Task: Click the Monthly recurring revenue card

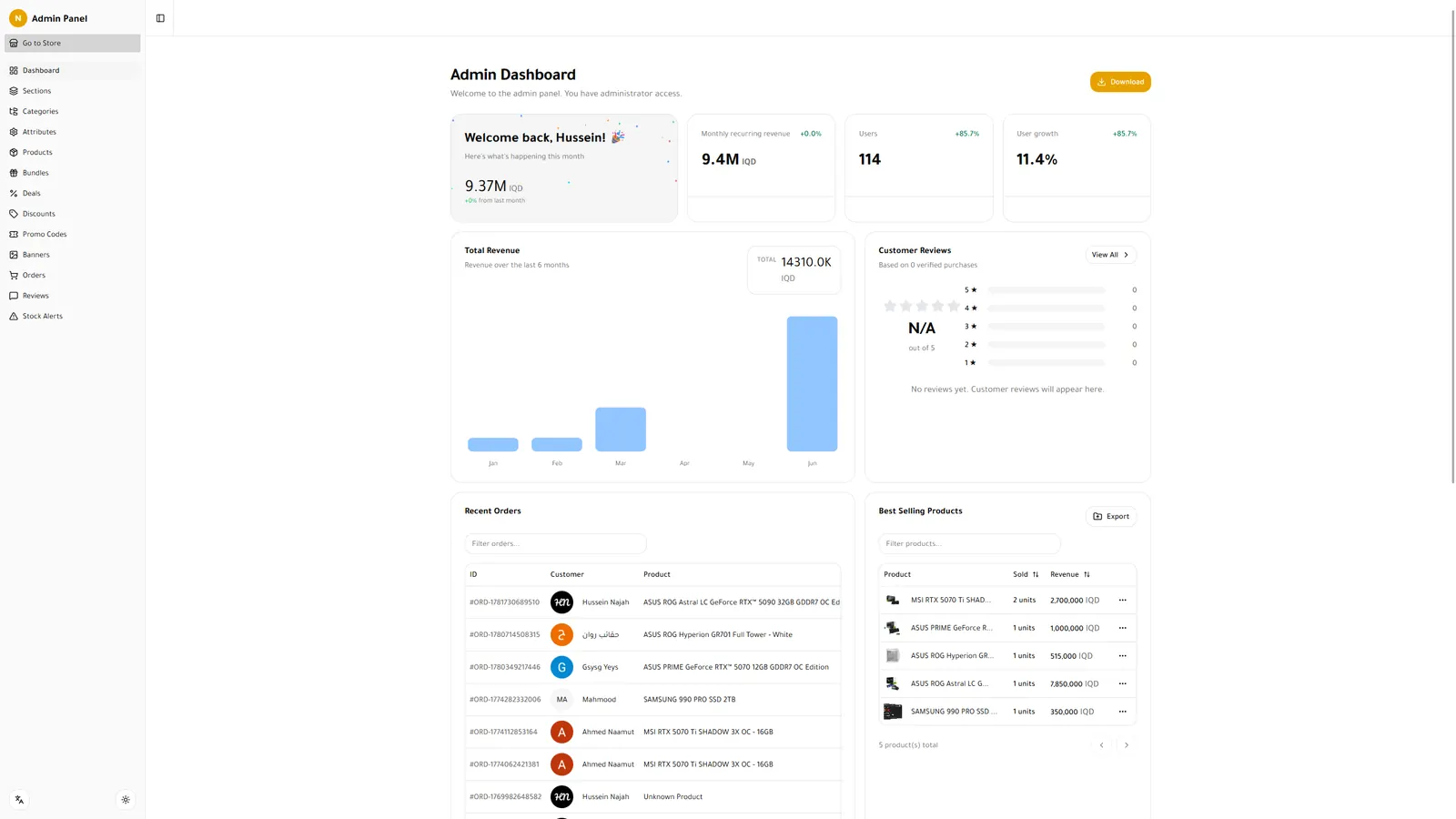Action: [761, 167]
